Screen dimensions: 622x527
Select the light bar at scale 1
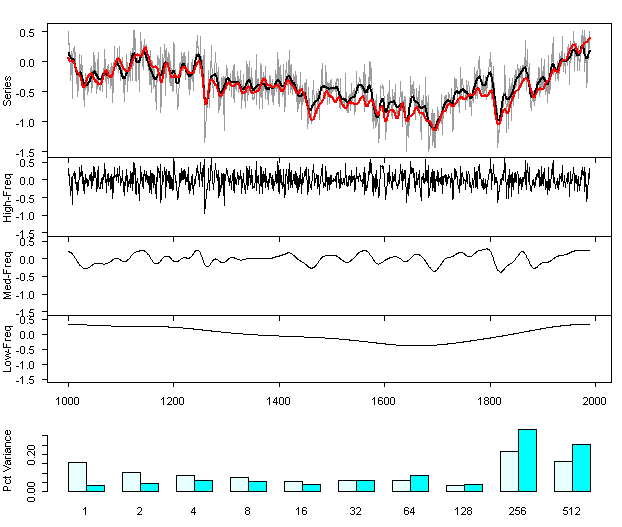tap(77, 476)
